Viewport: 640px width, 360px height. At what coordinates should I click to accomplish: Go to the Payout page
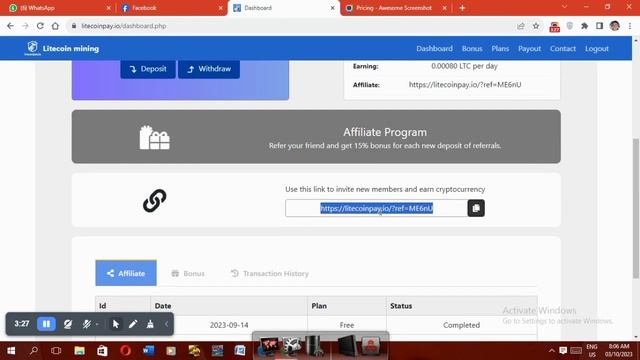(529, 48)
